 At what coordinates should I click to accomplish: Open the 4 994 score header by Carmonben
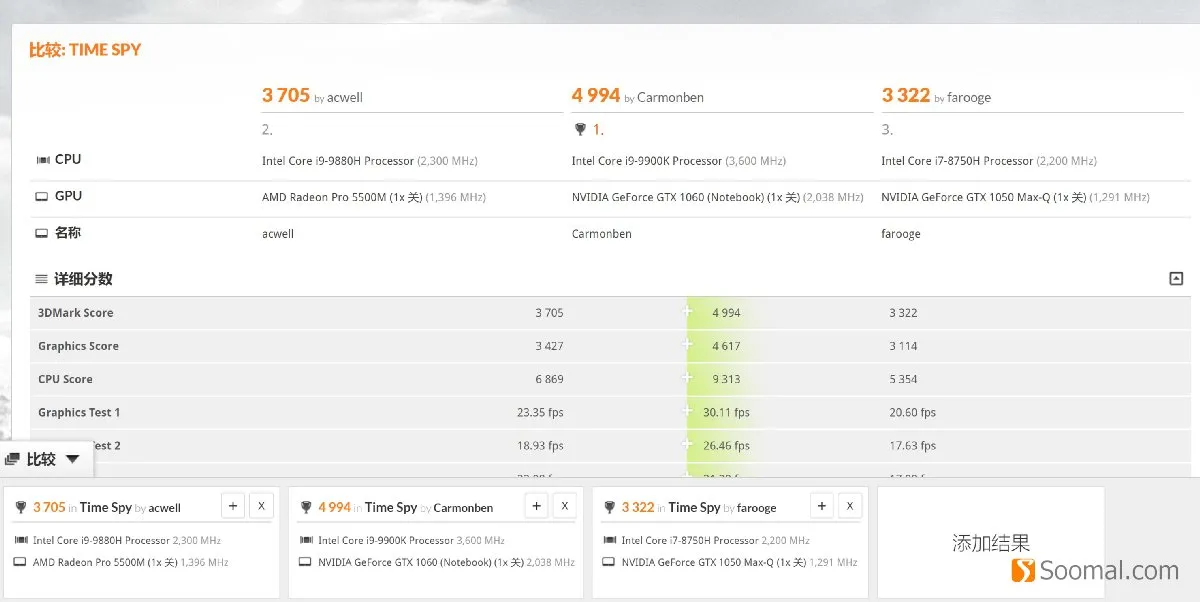click(x=596, y=95)
